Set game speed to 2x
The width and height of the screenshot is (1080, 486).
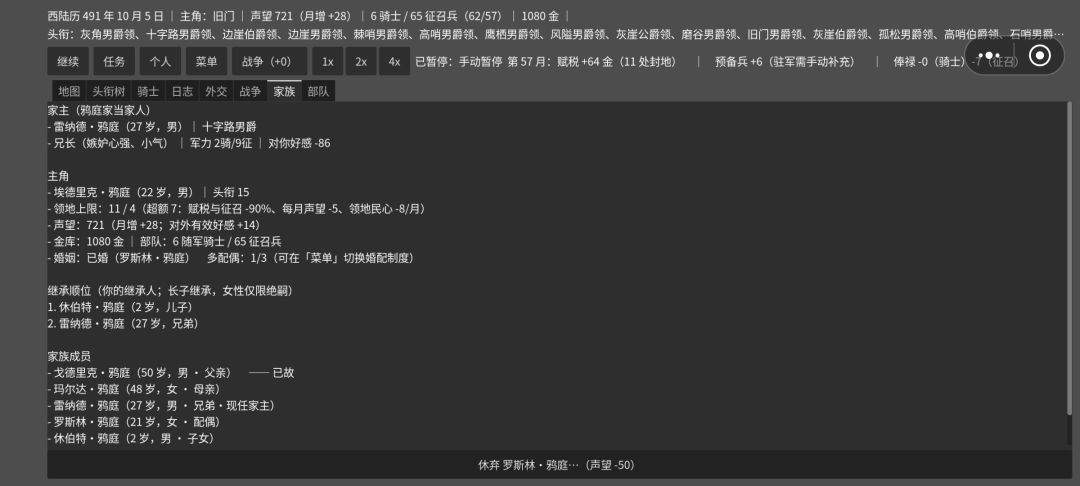click(x=361, y=61)
